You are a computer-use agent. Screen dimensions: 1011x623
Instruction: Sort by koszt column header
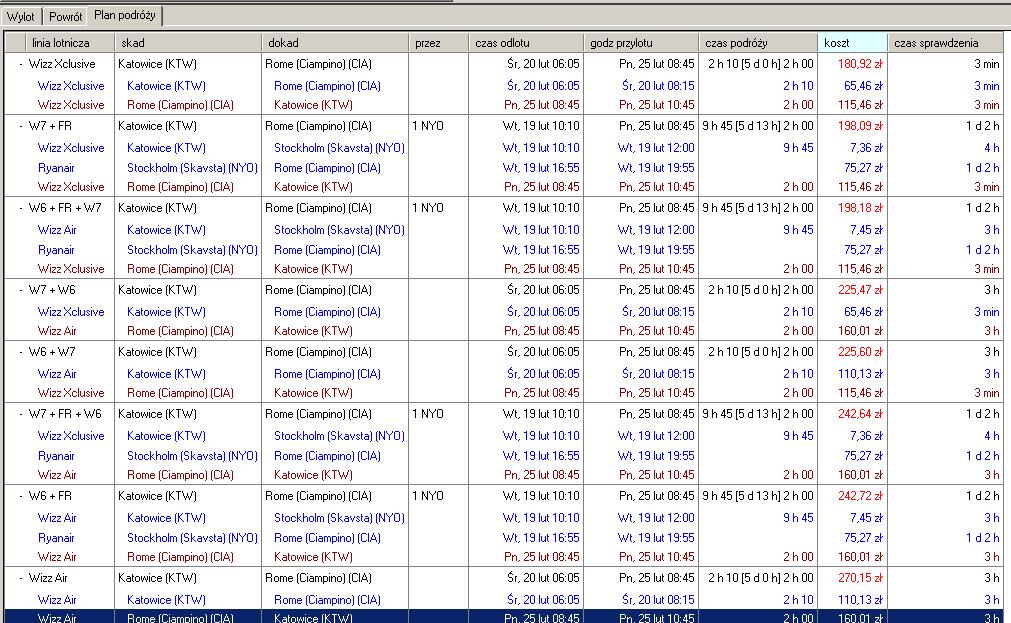pyautogui.click(x=852, y=43)
